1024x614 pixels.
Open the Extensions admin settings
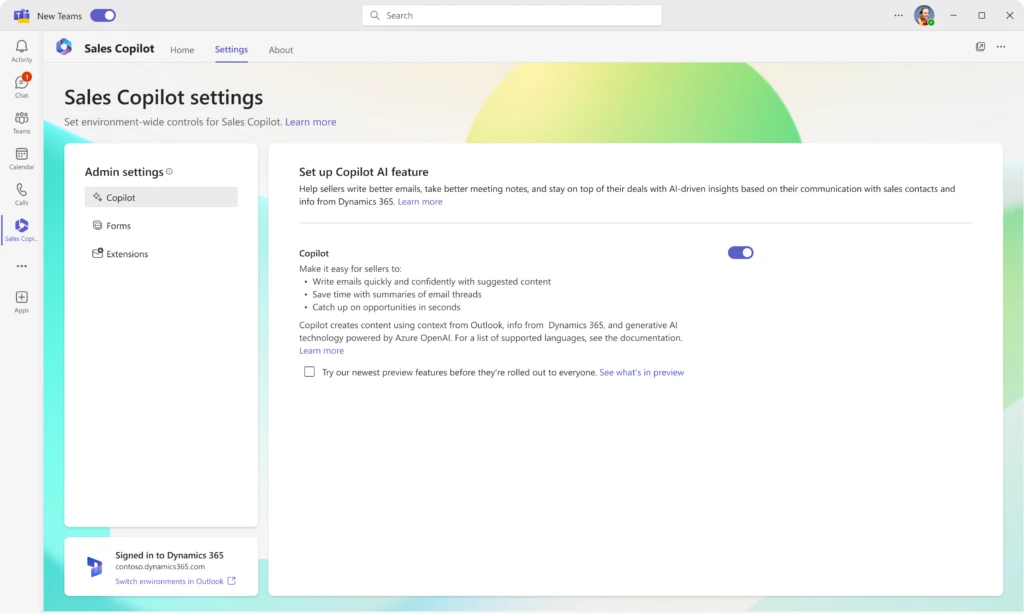point(126,253)
